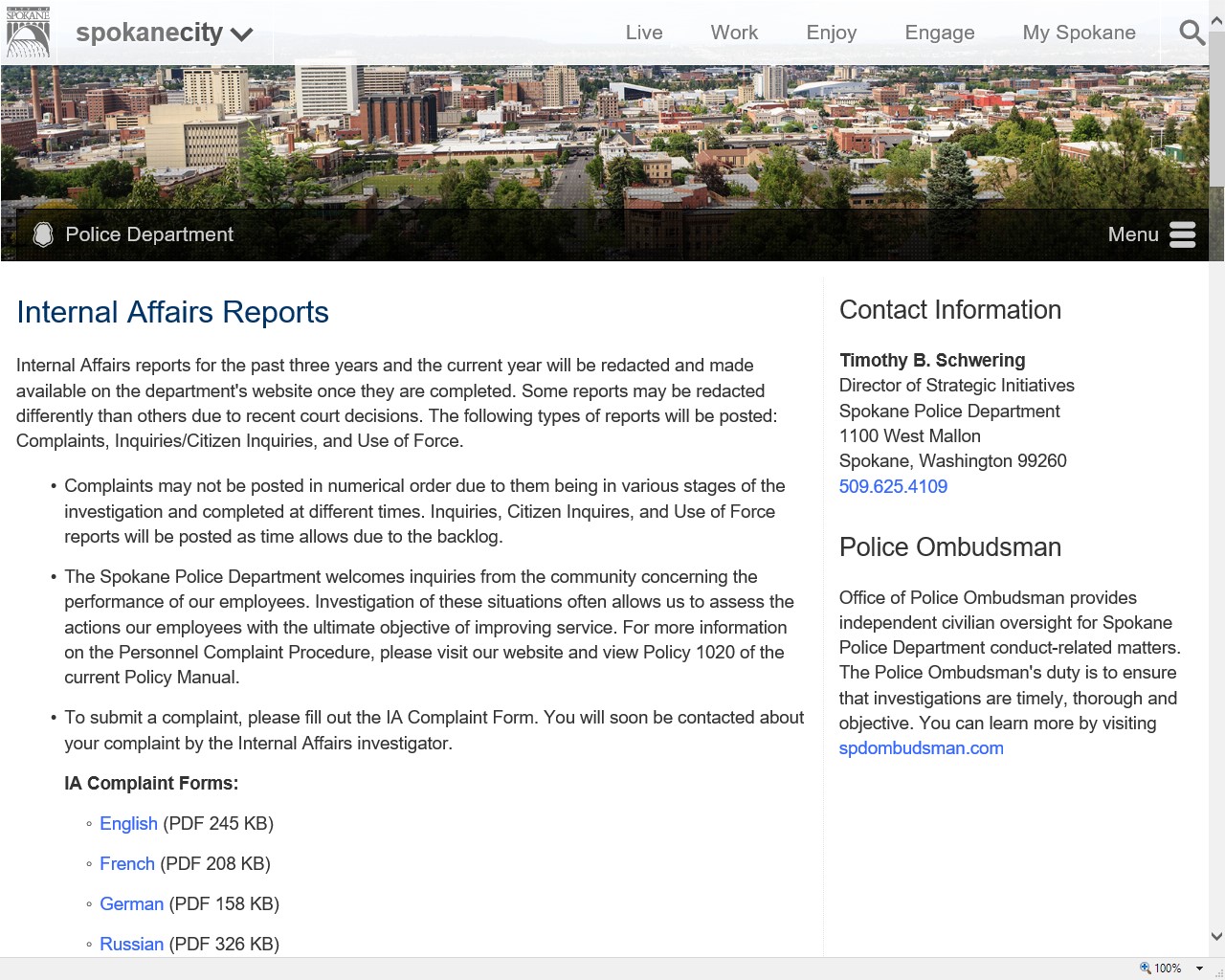Click the scroll down arrow on scrollbar
1225x980 pixels.
pyautogui.click(x=1216, y=937)
